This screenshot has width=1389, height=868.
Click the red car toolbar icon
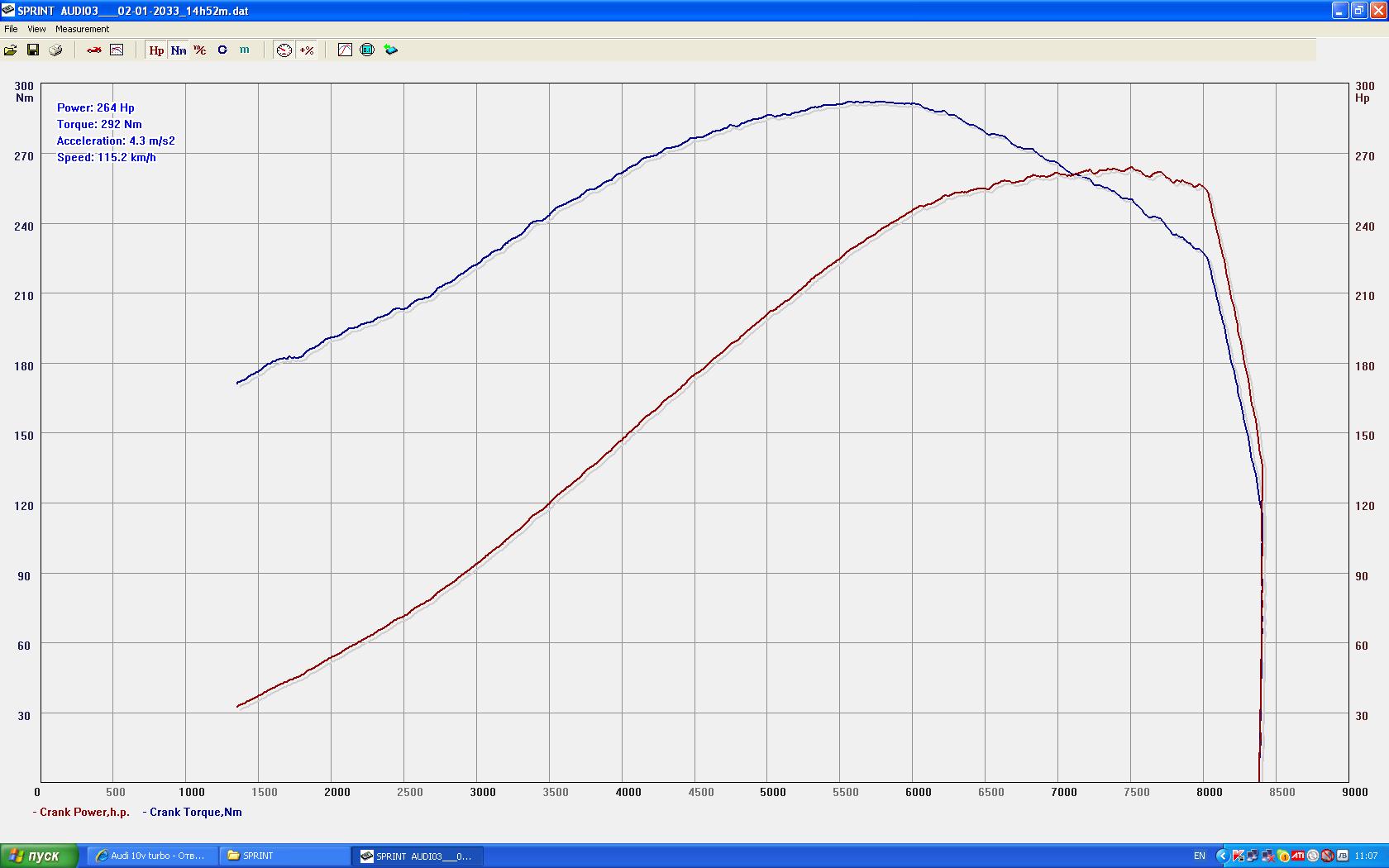(x=94, y=50)
